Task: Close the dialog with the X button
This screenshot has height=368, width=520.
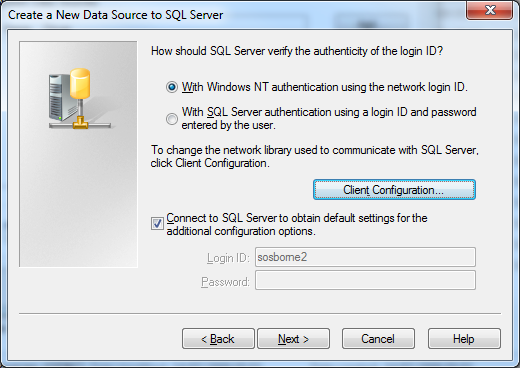Action: [489, 10]
